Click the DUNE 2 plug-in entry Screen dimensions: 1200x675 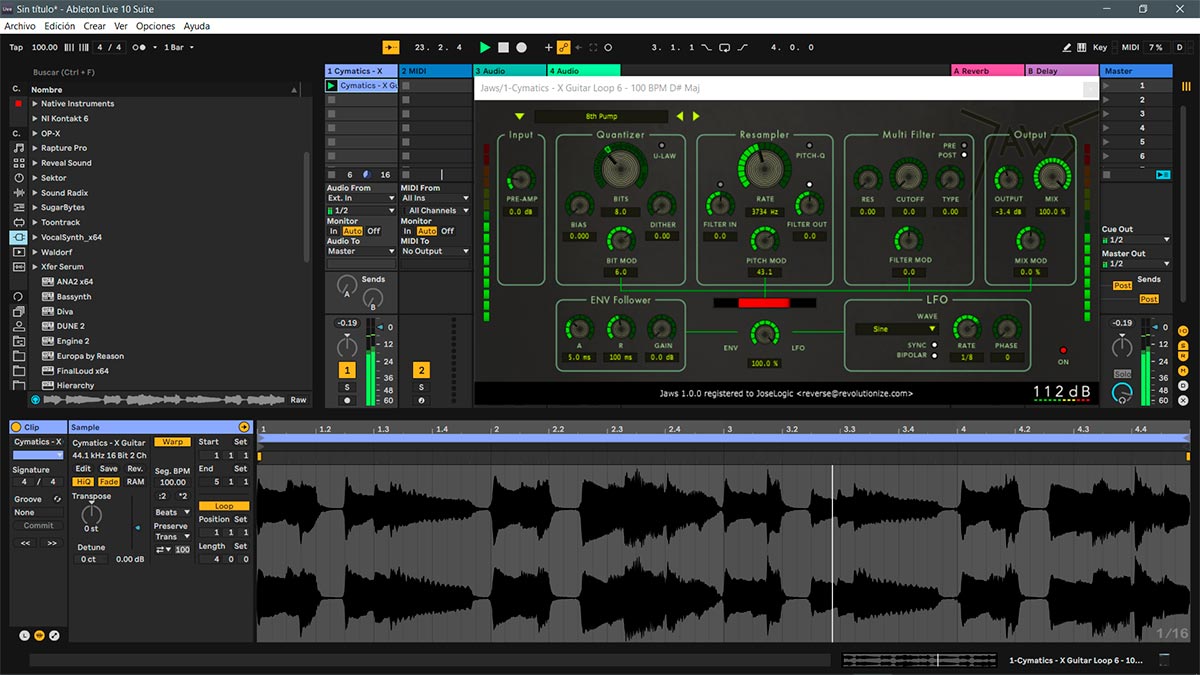click(x=71, y=326)
